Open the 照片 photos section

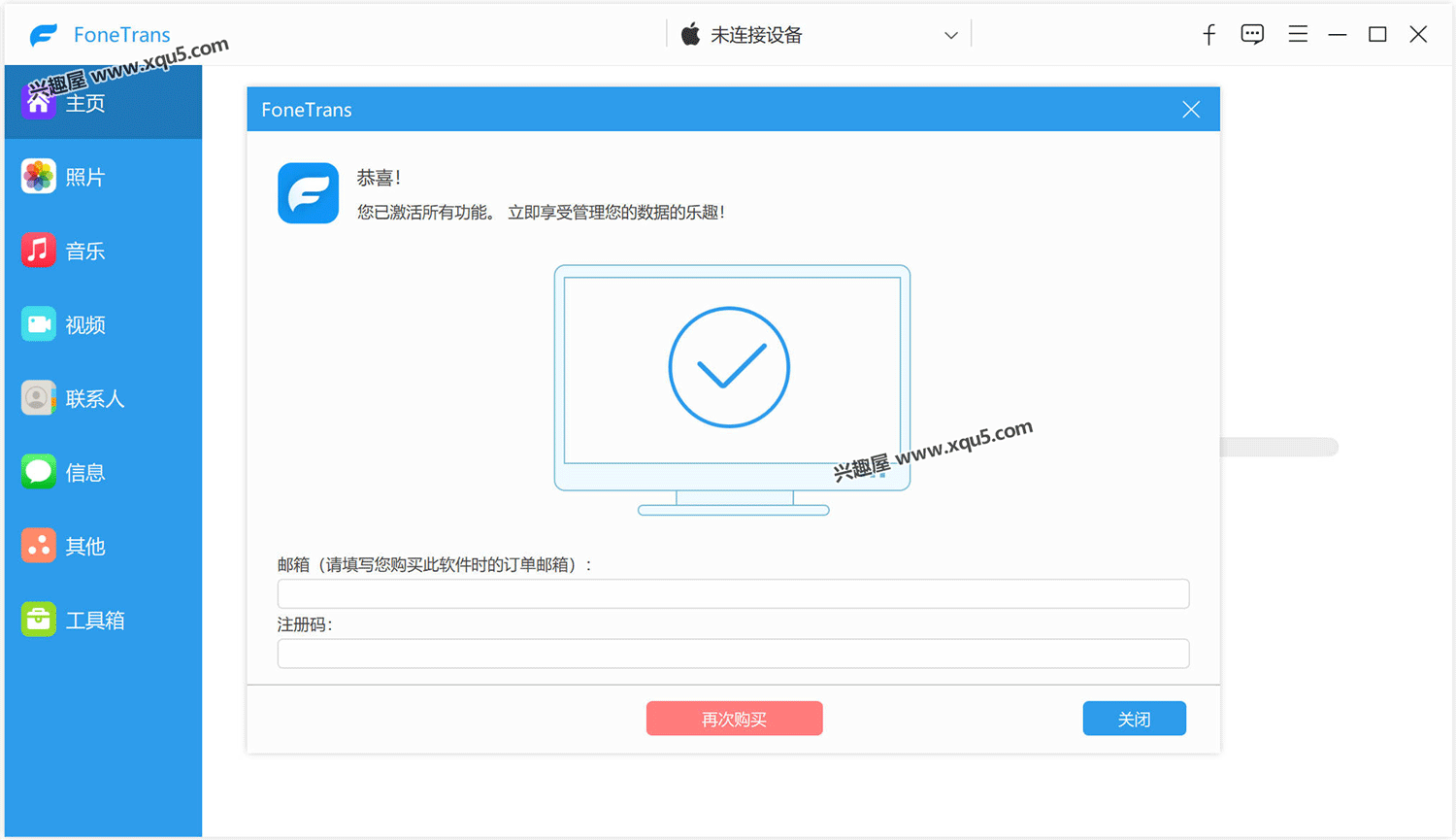pos(103,177)
